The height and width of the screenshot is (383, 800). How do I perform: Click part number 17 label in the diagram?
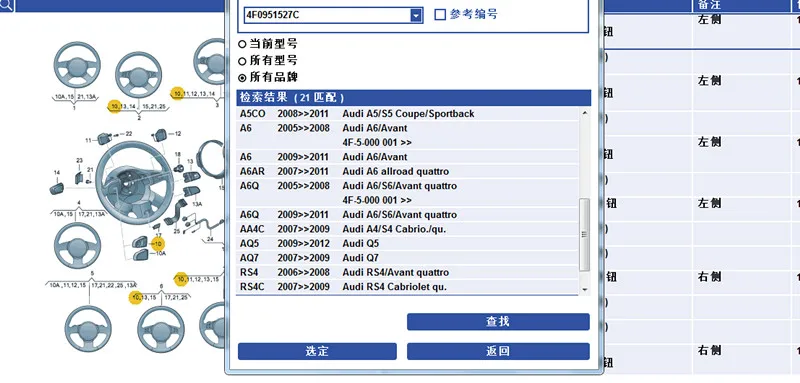(159, 235)
